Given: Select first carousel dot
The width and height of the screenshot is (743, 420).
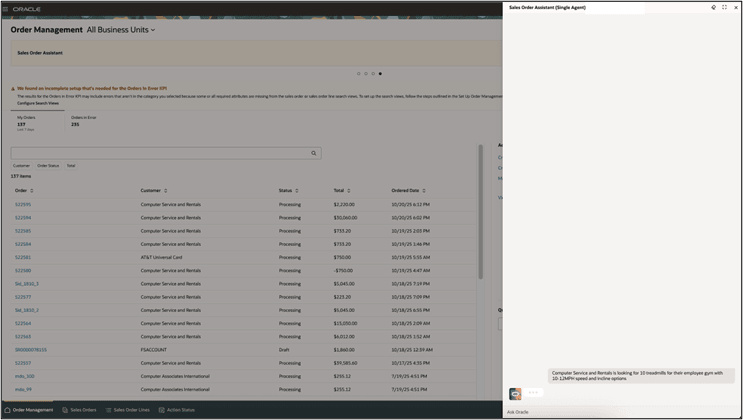Looking at the screenshot, I should pos(359,73).
